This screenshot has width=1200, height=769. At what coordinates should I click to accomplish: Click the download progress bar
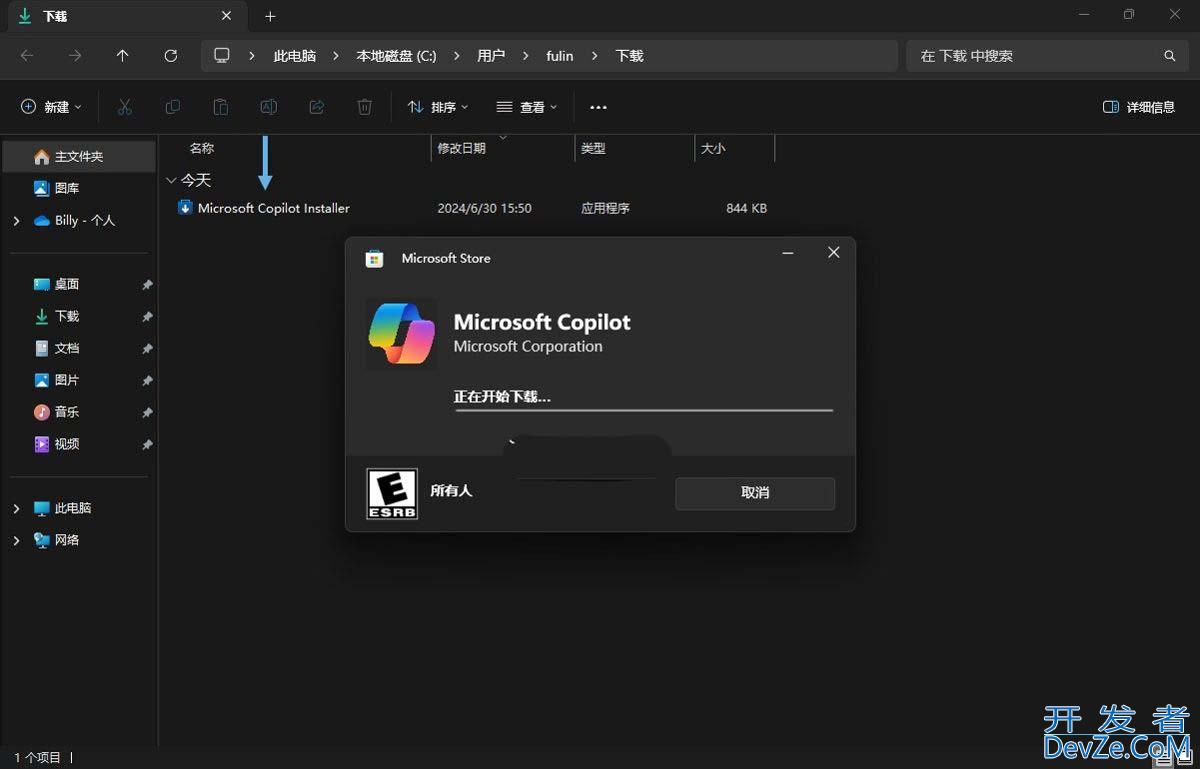point(643,410)
